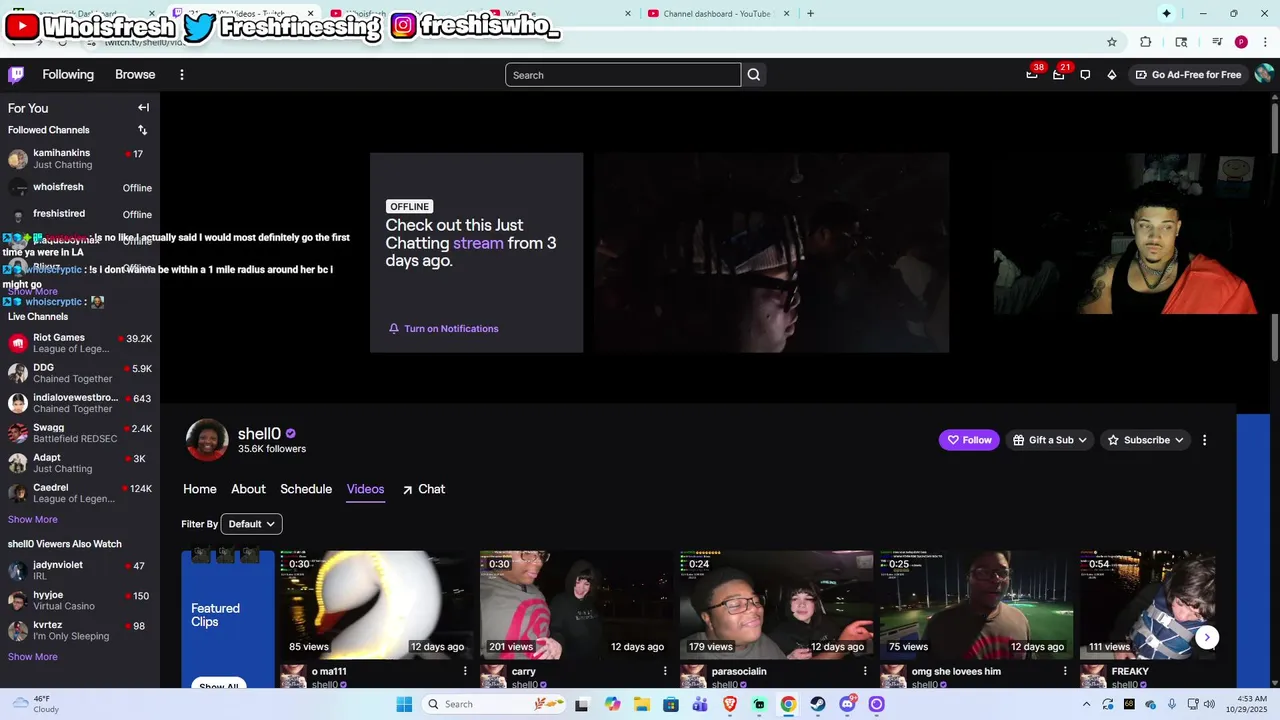Viewport: 1280px width, 720px height.
Task: Open options for omg she lovees him clip
Action: pos(1065,672)
